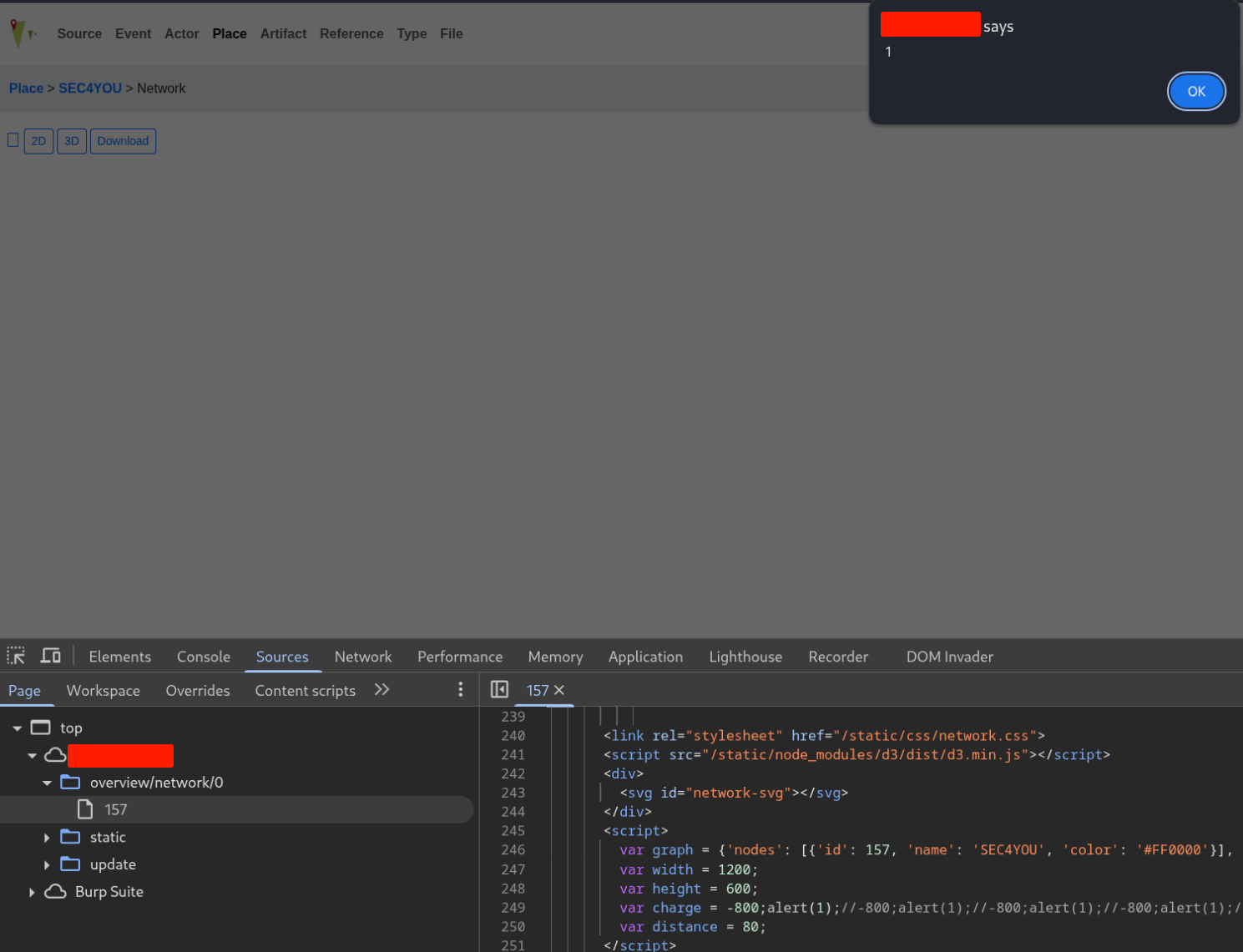Toggle the device toolbar icon
1243x952 pixels.
coord(51,656)
